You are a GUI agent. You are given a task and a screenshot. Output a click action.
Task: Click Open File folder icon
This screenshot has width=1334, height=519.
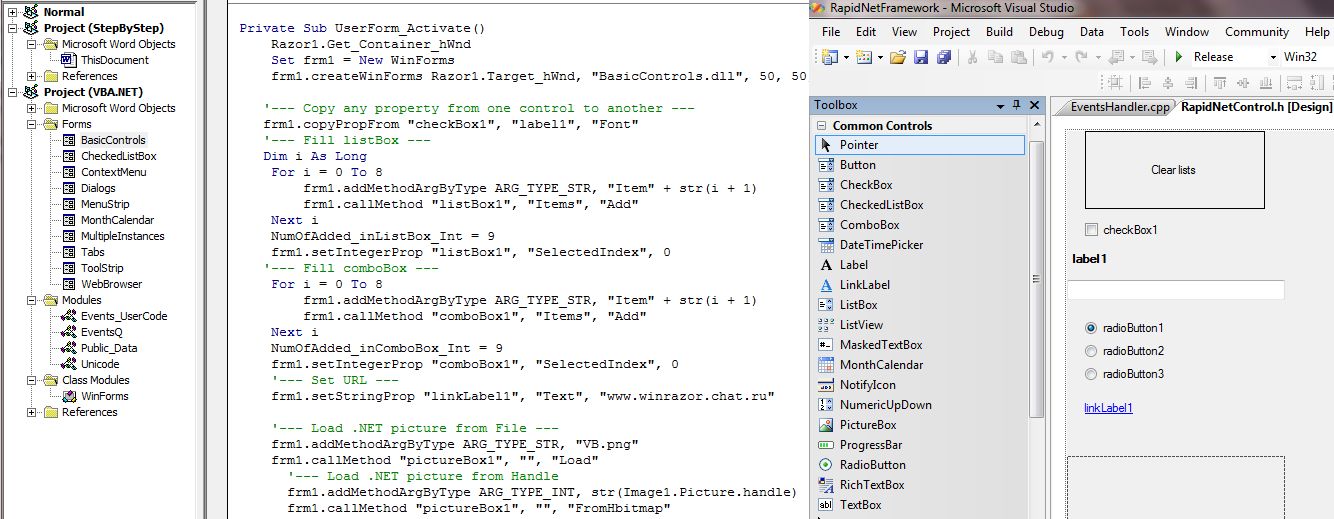tap(898, 57)
